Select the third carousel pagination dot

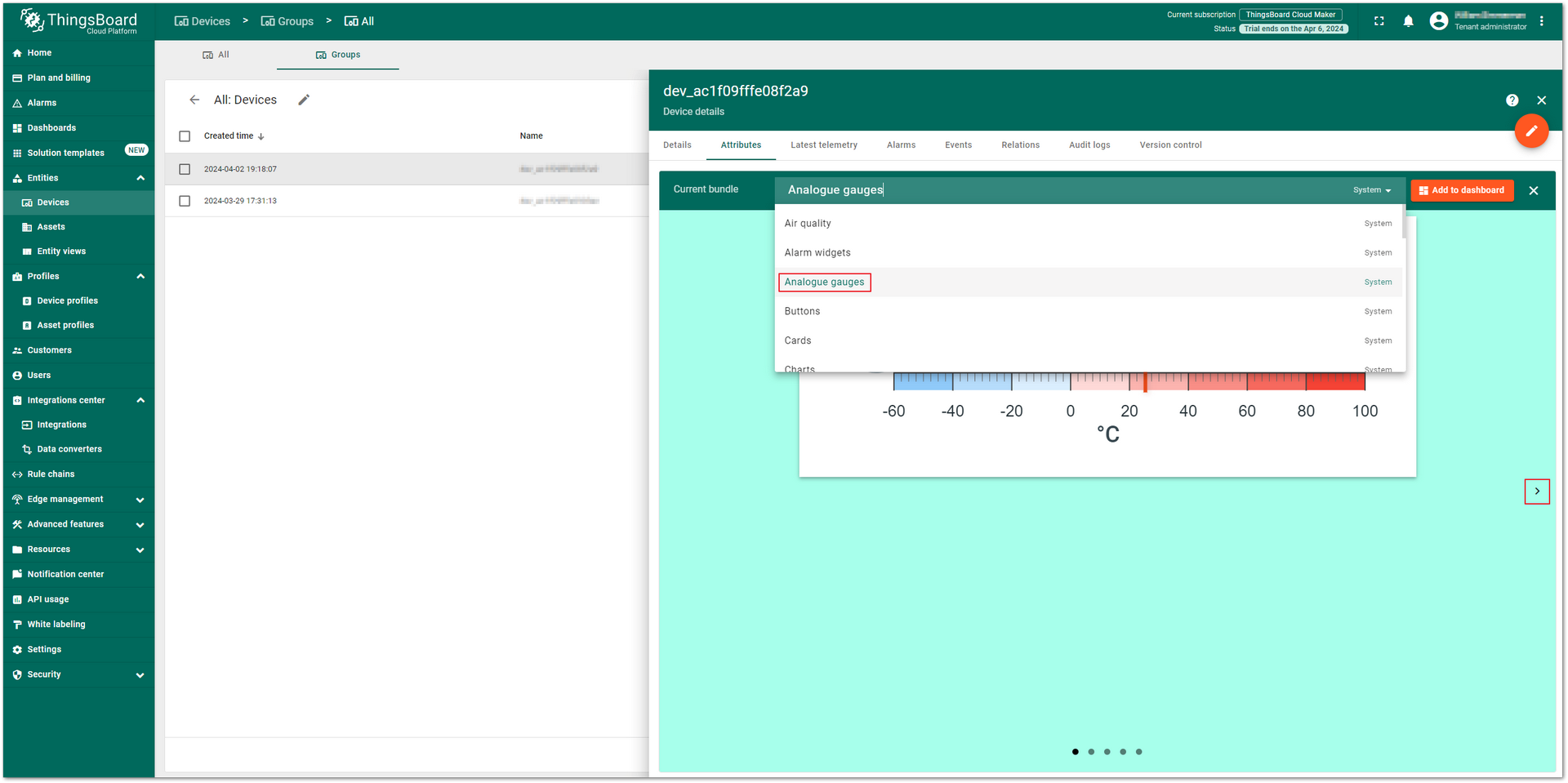[x=1107, y=752]
